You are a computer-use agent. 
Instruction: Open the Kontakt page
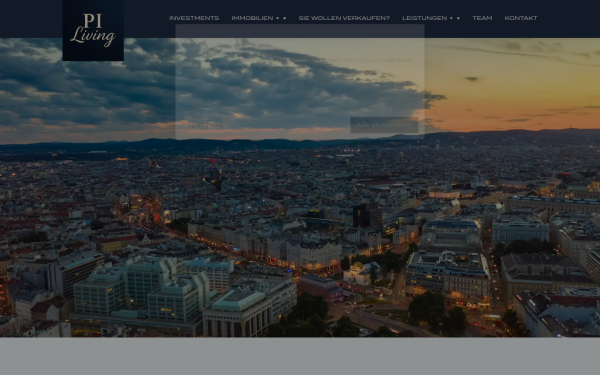coord(521,18)
